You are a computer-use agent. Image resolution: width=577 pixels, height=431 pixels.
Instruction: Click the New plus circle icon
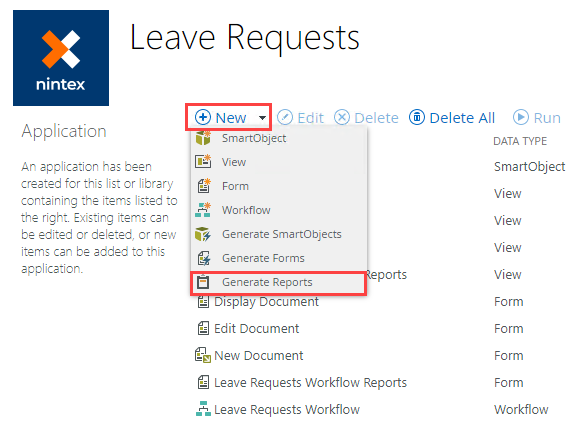tap(203, 117)
